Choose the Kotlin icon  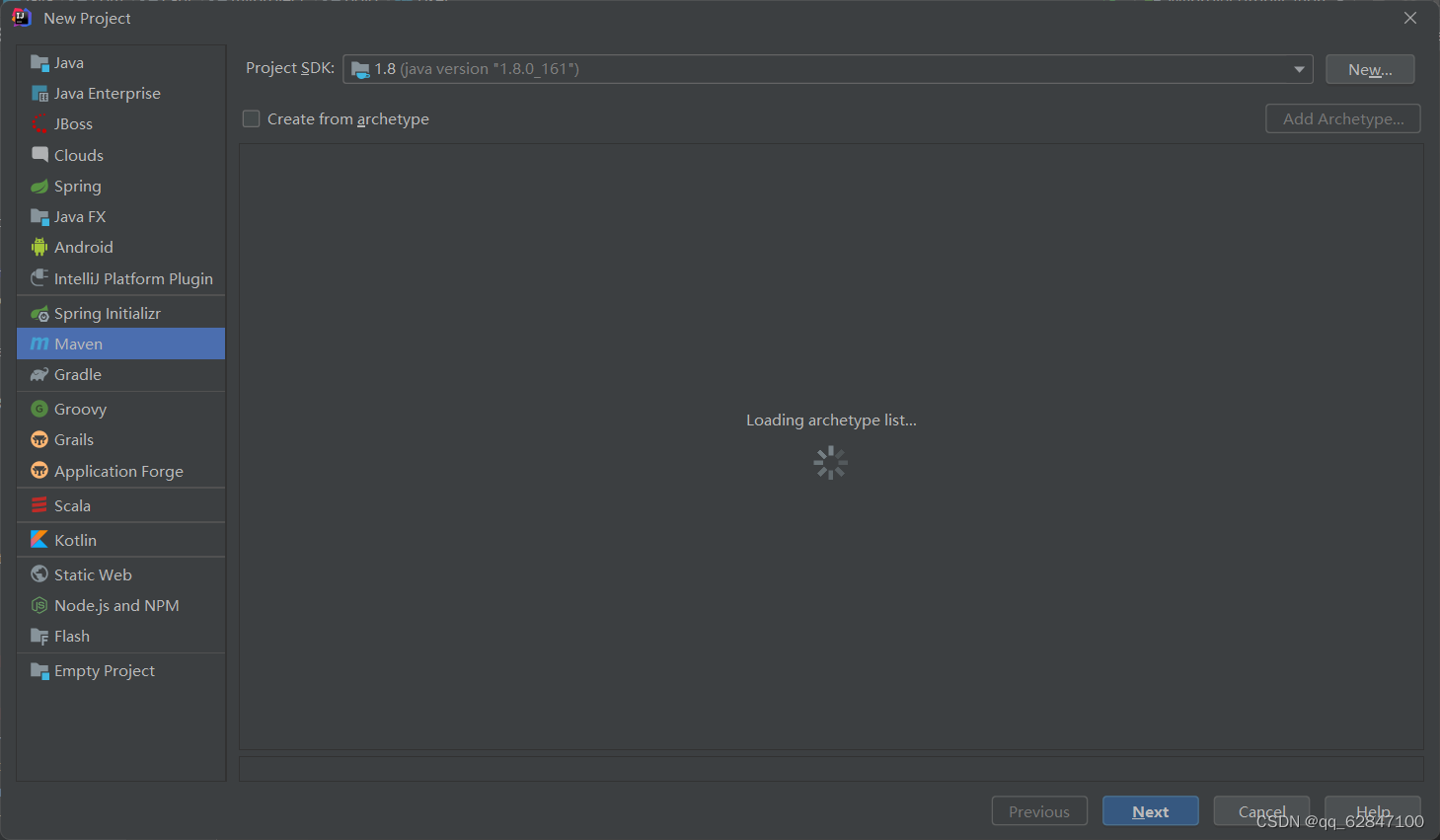(39, 540)
